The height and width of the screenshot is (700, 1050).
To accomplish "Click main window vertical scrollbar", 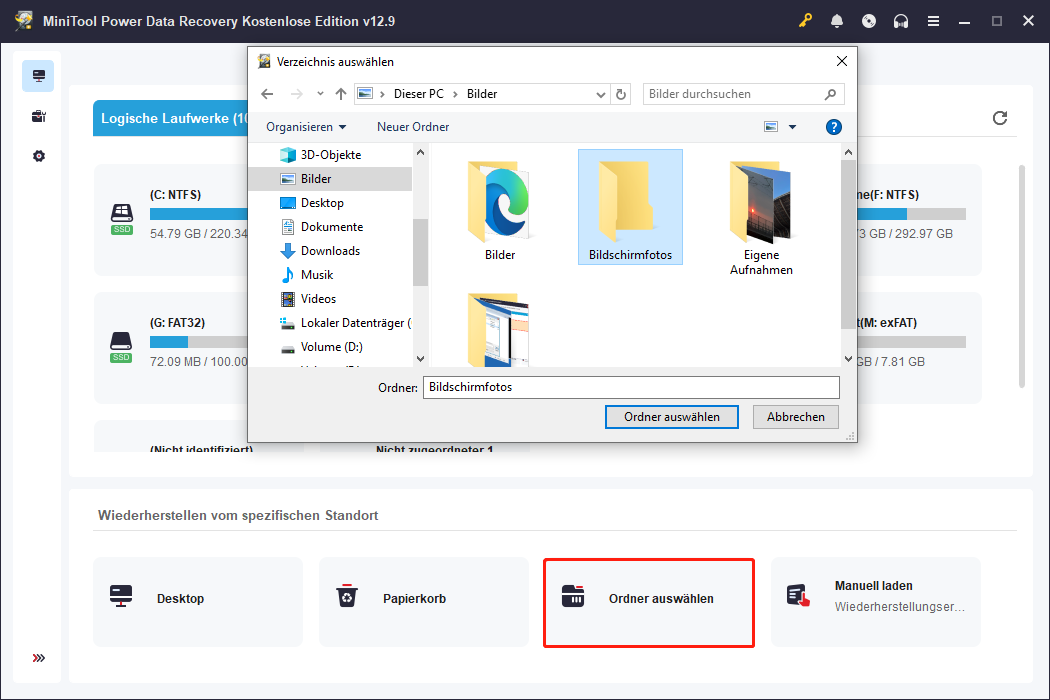I will coord(1021,276).
